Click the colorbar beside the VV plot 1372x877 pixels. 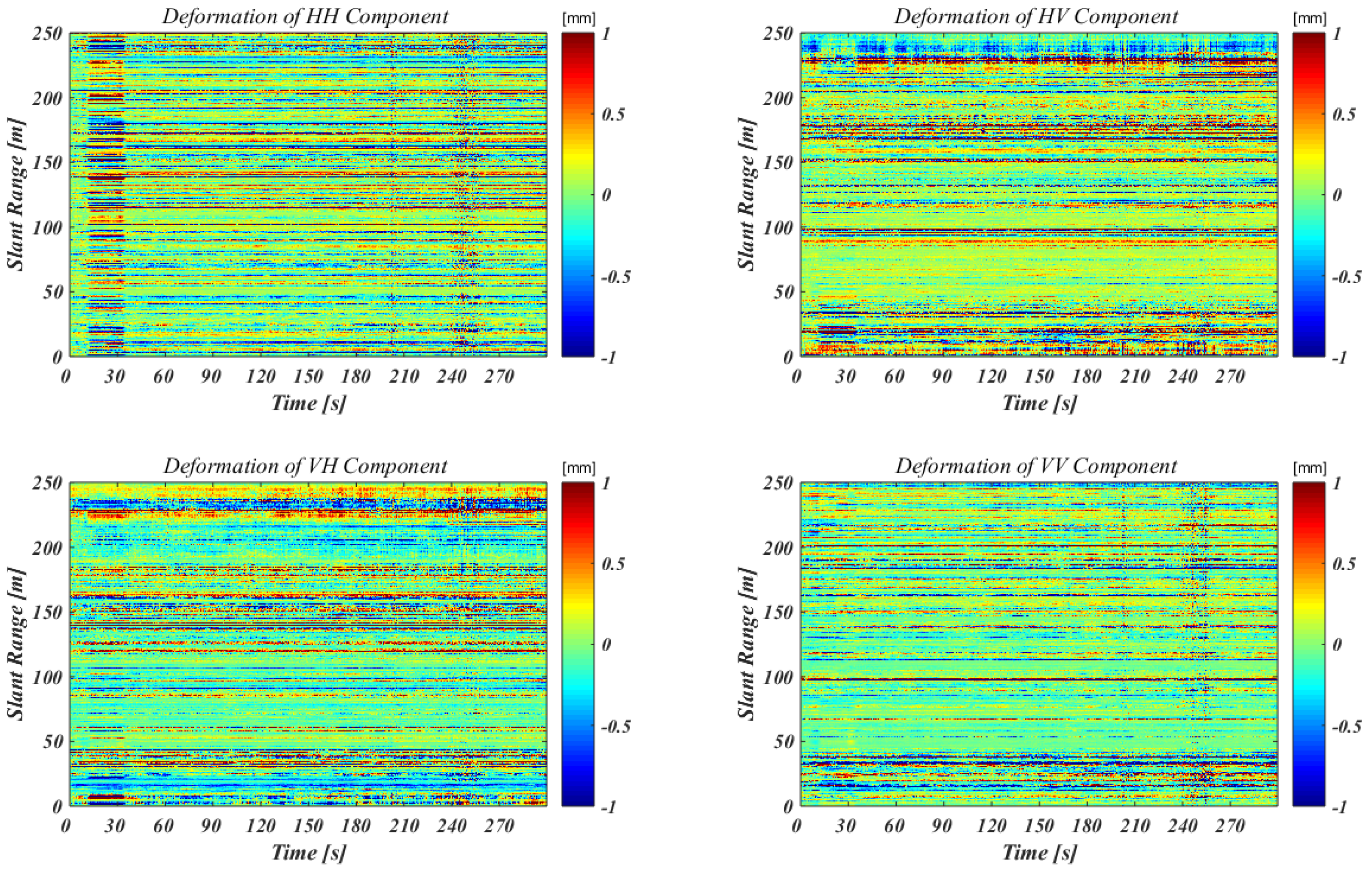tap(1308, 644)
